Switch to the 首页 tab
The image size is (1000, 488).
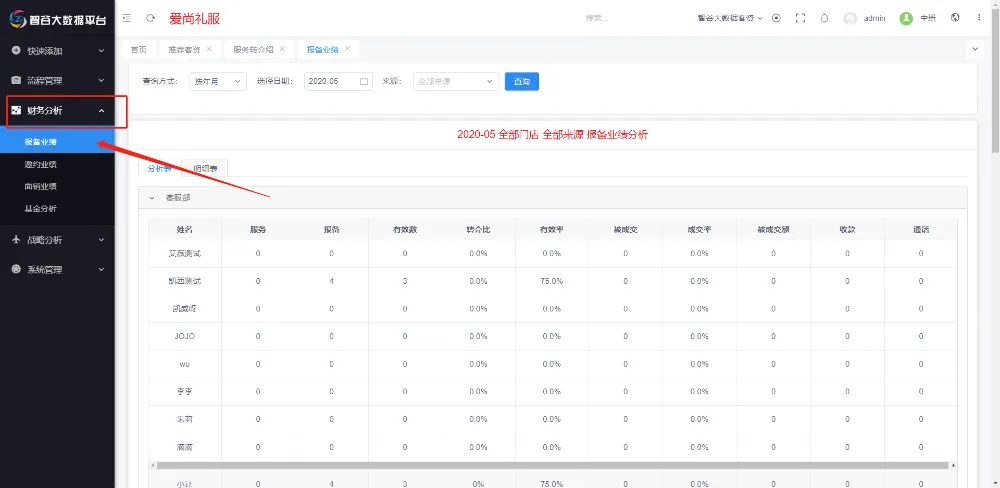click(138, 48)
